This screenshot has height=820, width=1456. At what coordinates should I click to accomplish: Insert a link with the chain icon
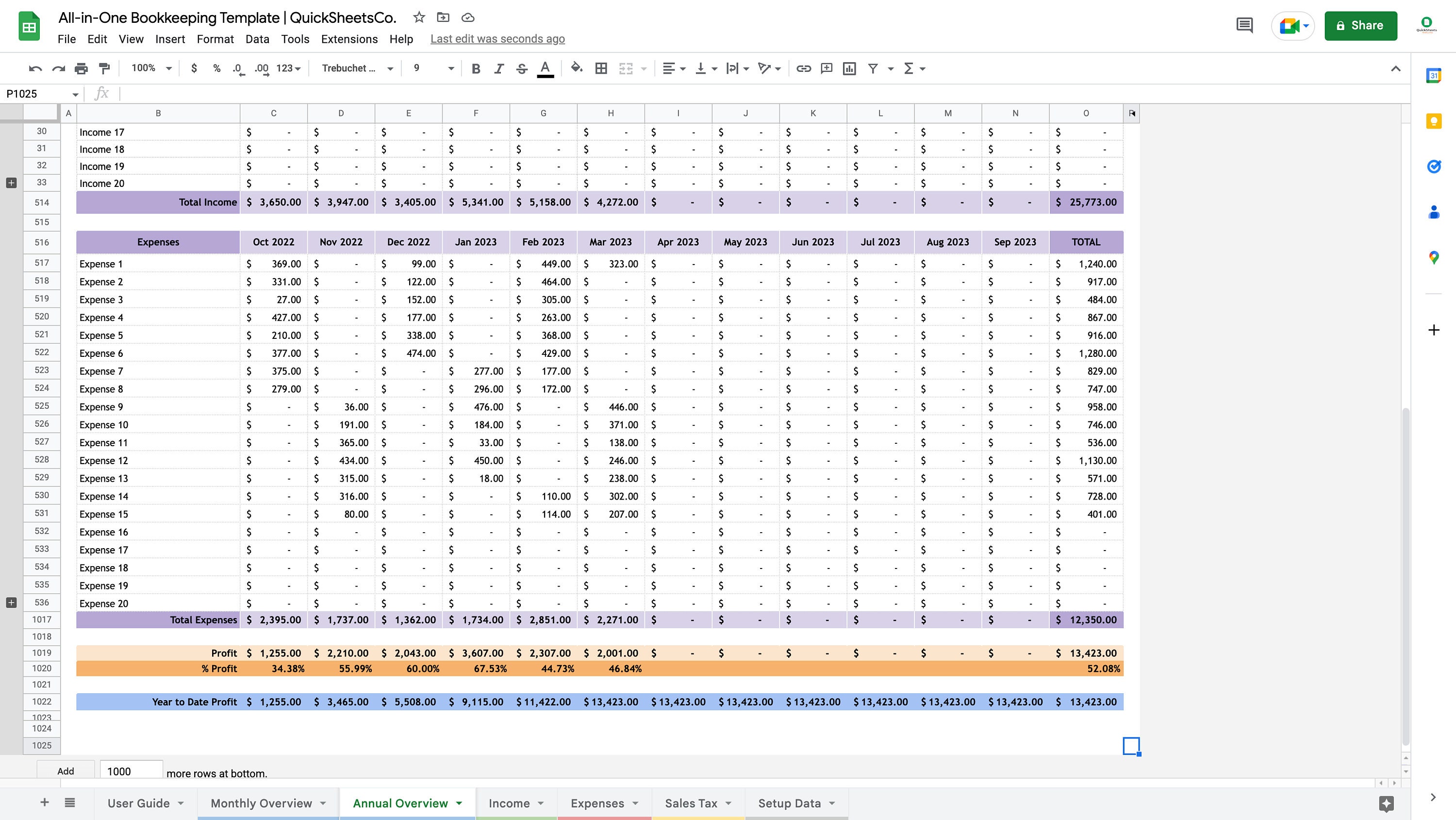(803, 68)
